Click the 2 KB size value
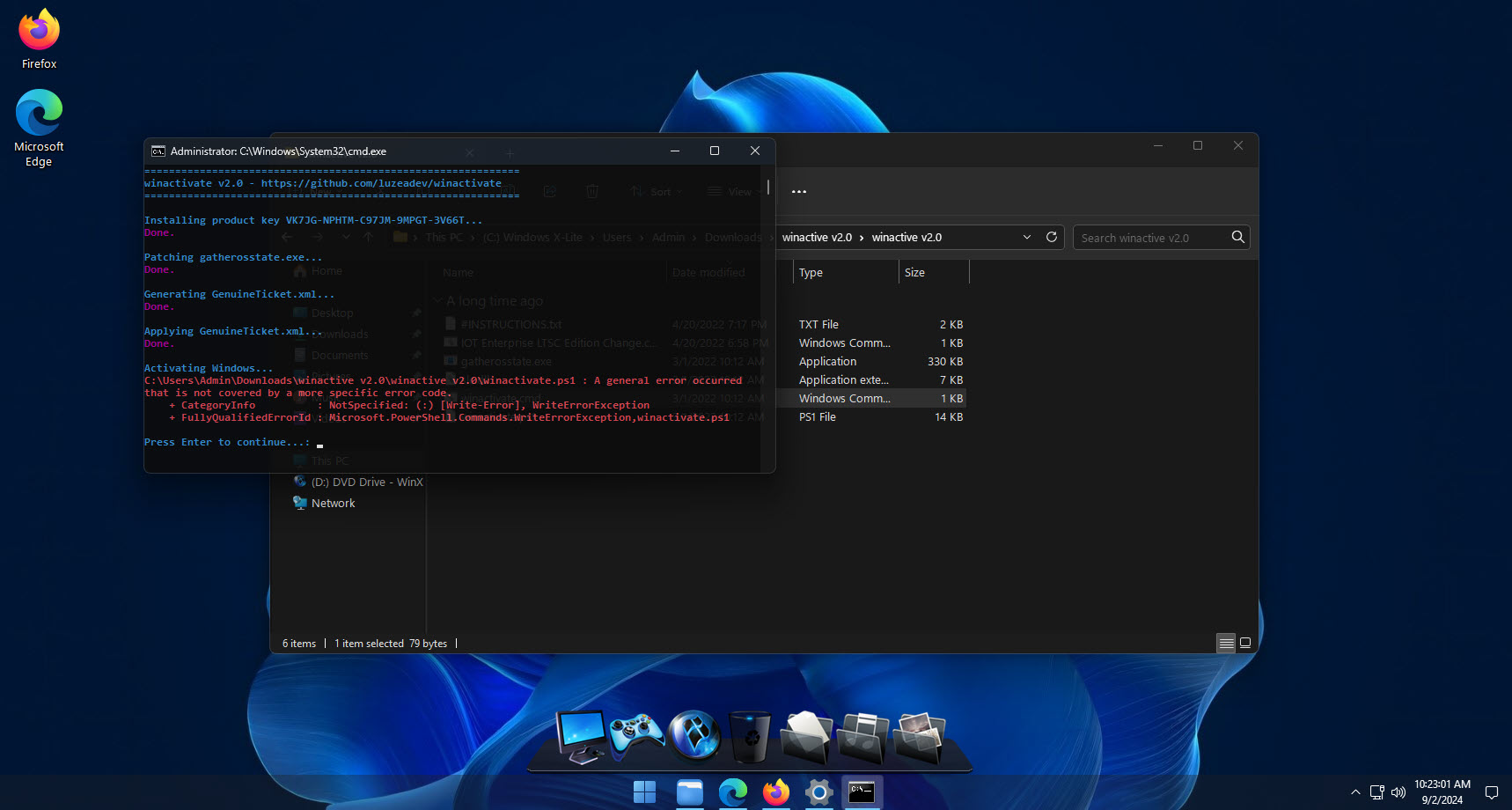Screen dimensions: 1512x810 tap(951, 325)
